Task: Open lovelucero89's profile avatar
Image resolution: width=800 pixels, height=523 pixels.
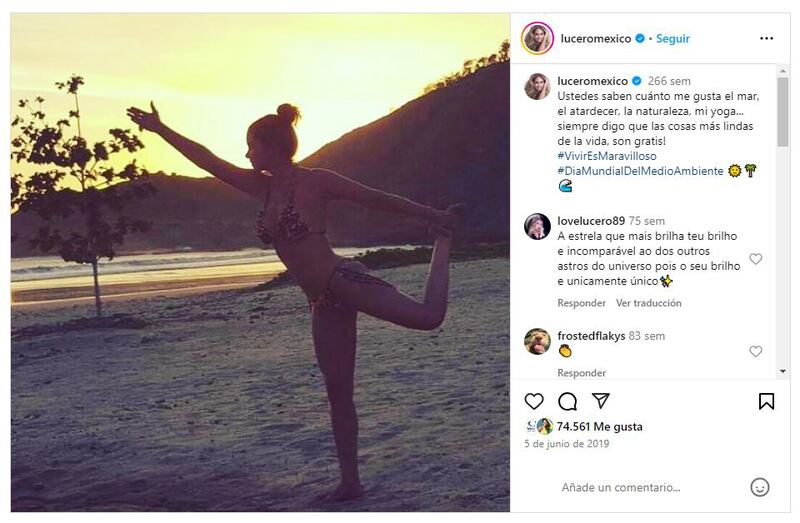Action: [537, 226]
